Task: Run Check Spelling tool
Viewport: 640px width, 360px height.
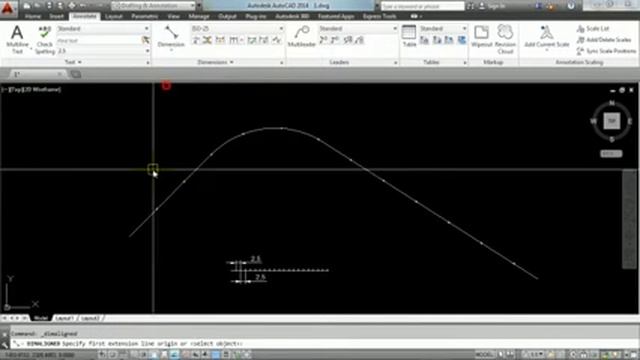Action: [44, 40]
